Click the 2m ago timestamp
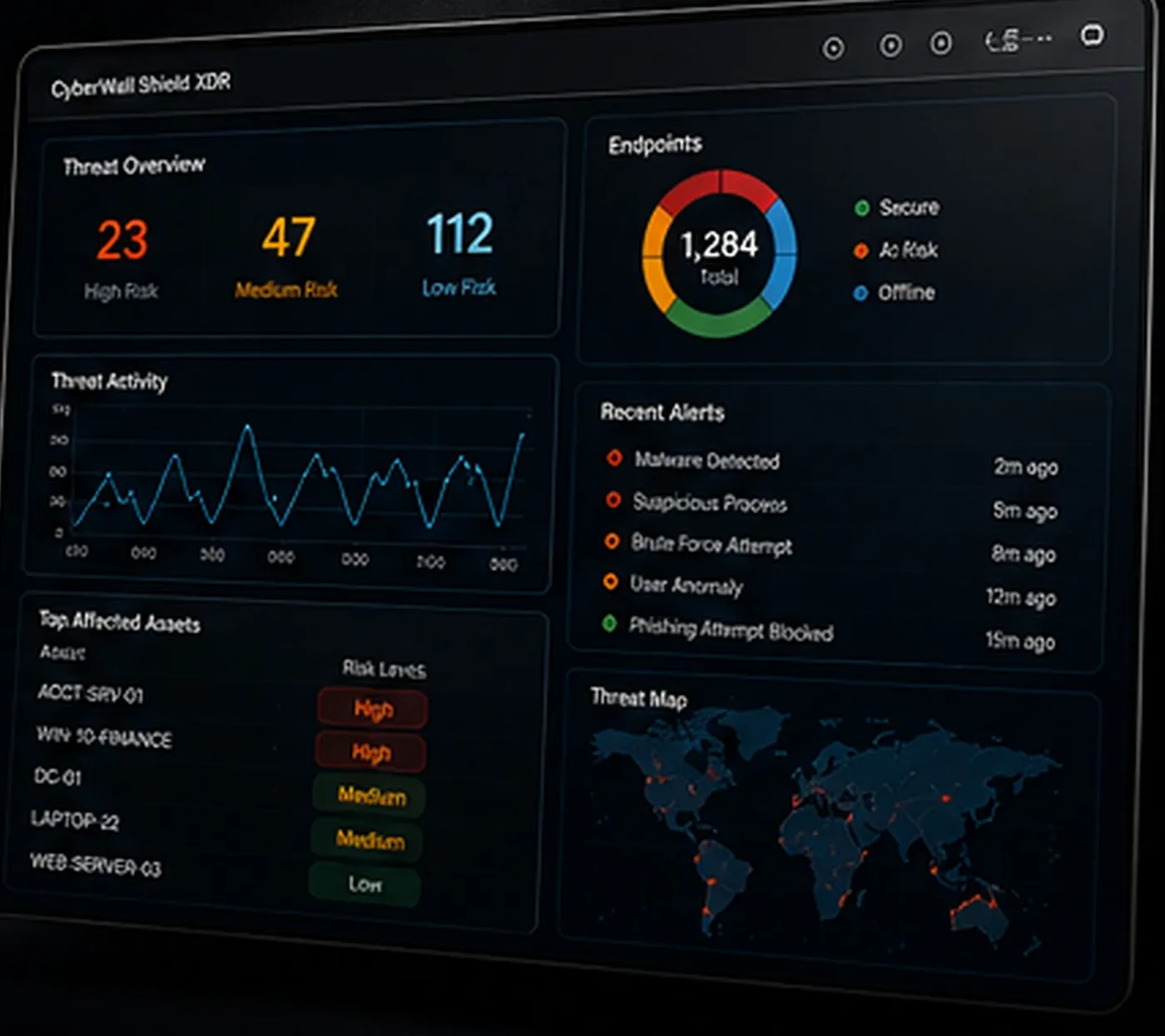 click(1026, 467)
